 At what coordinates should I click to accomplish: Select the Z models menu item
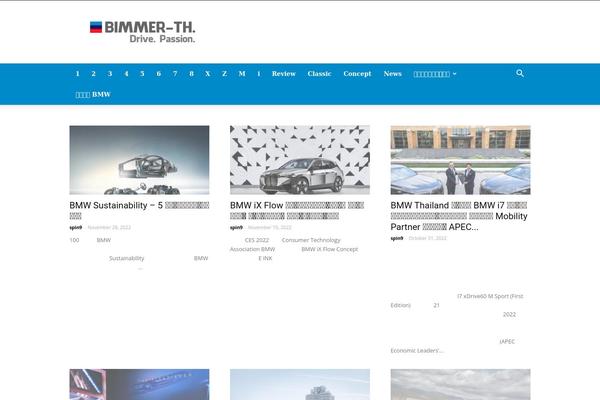[x=225, y=73]
